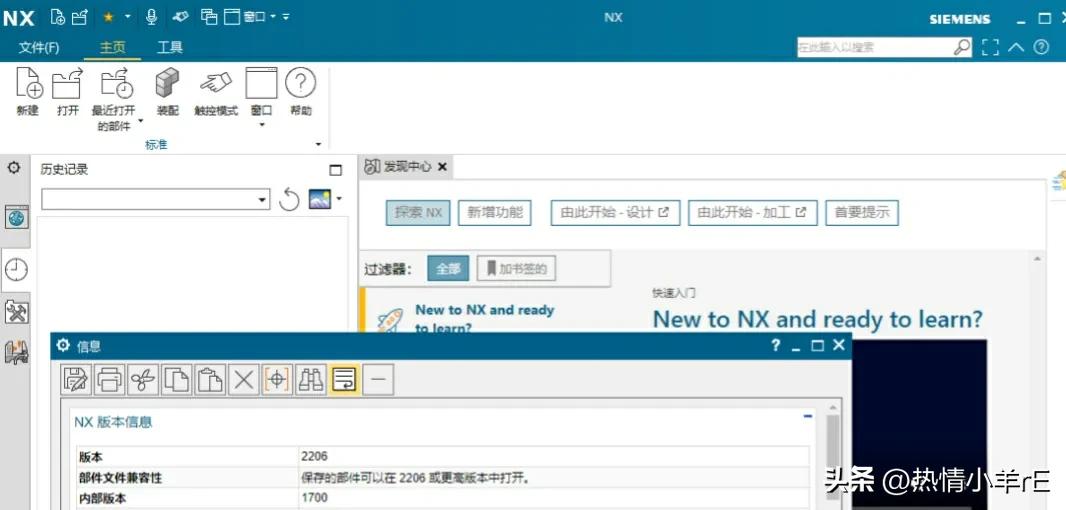Screen dimensions: 1066x510
Task: Click the Cut scissors icon in 信息 toolbar
Action: pos(142,380)
